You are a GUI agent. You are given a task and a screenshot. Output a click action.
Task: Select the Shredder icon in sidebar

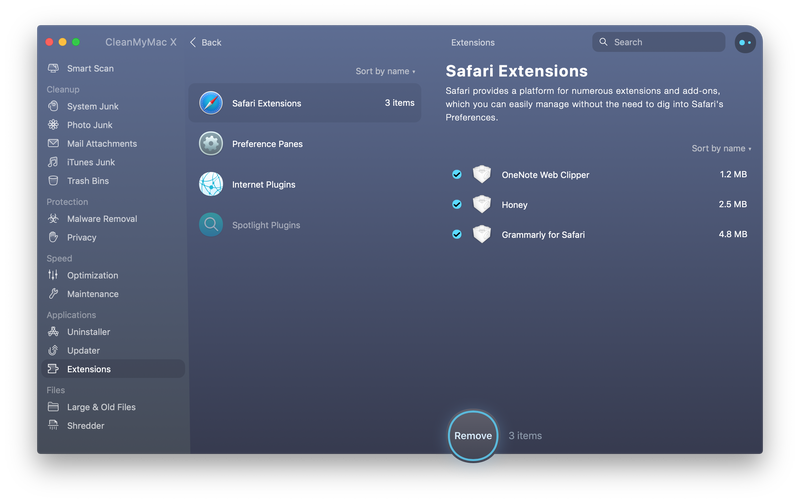pos(53,425)
